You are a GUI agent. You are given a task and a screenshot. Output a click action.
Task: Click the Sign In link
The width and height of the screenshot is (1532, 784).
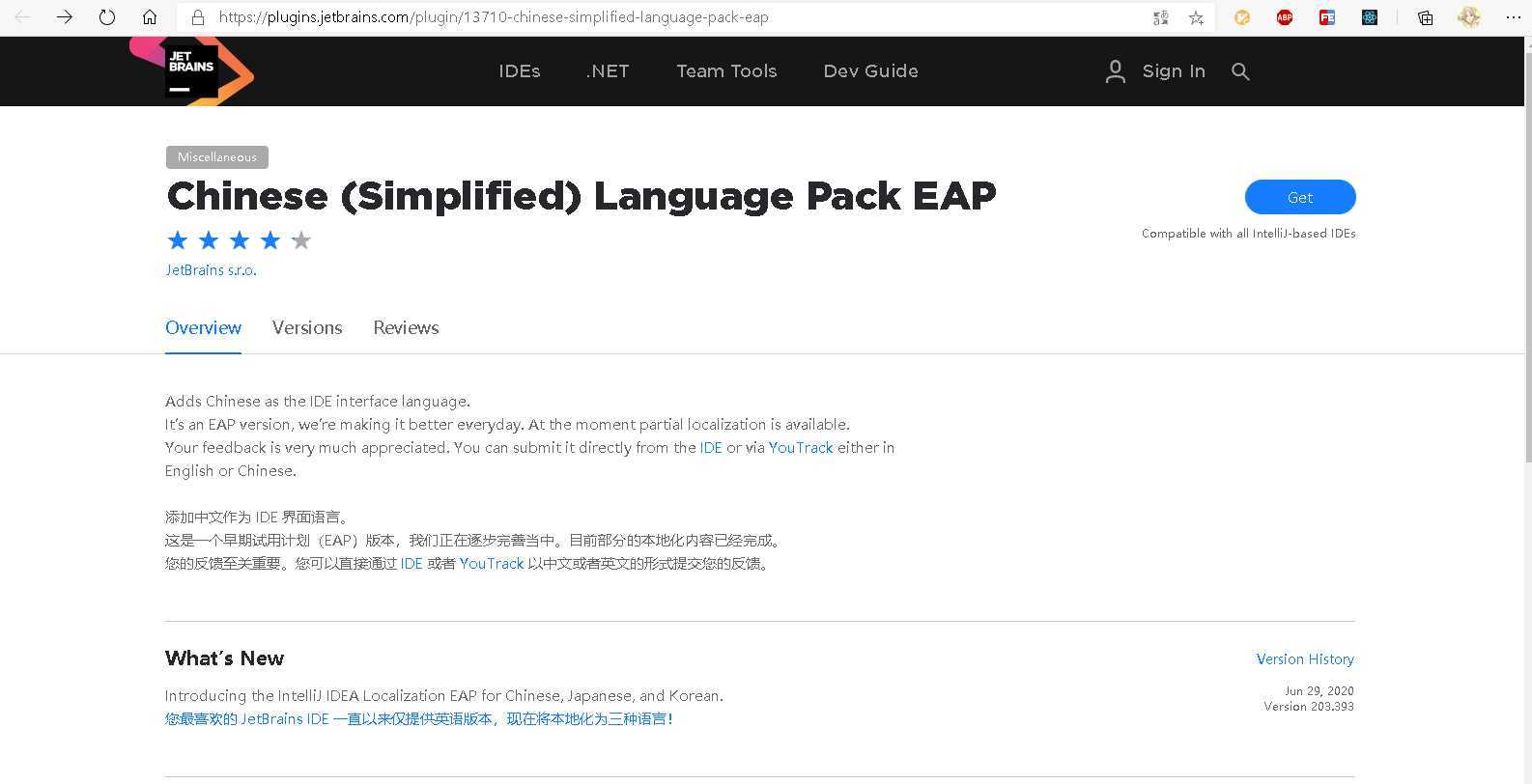pyautogui.click(x=1174, y=71)
